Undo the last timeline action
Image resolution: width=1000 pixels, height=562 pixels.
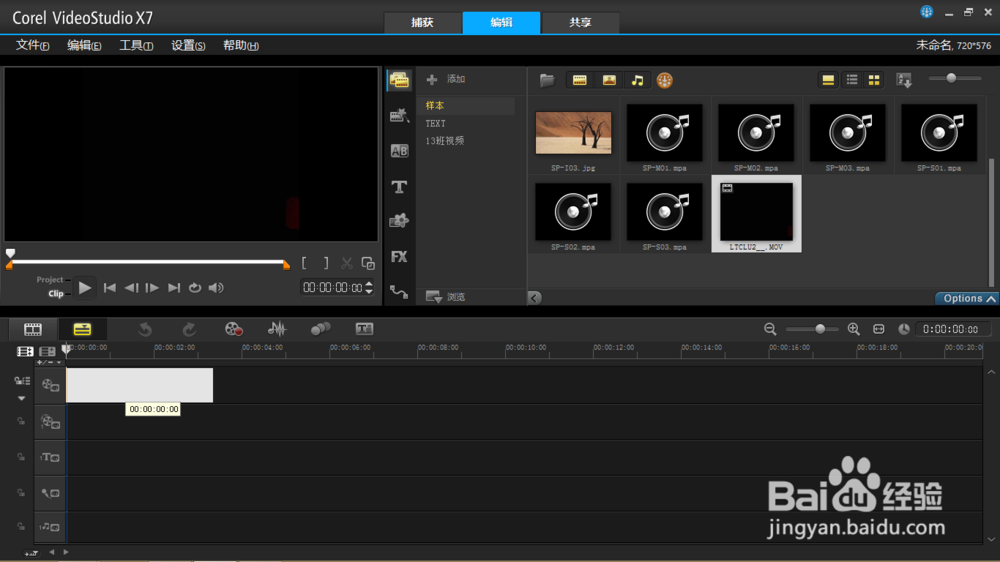(x=145, y=329)
